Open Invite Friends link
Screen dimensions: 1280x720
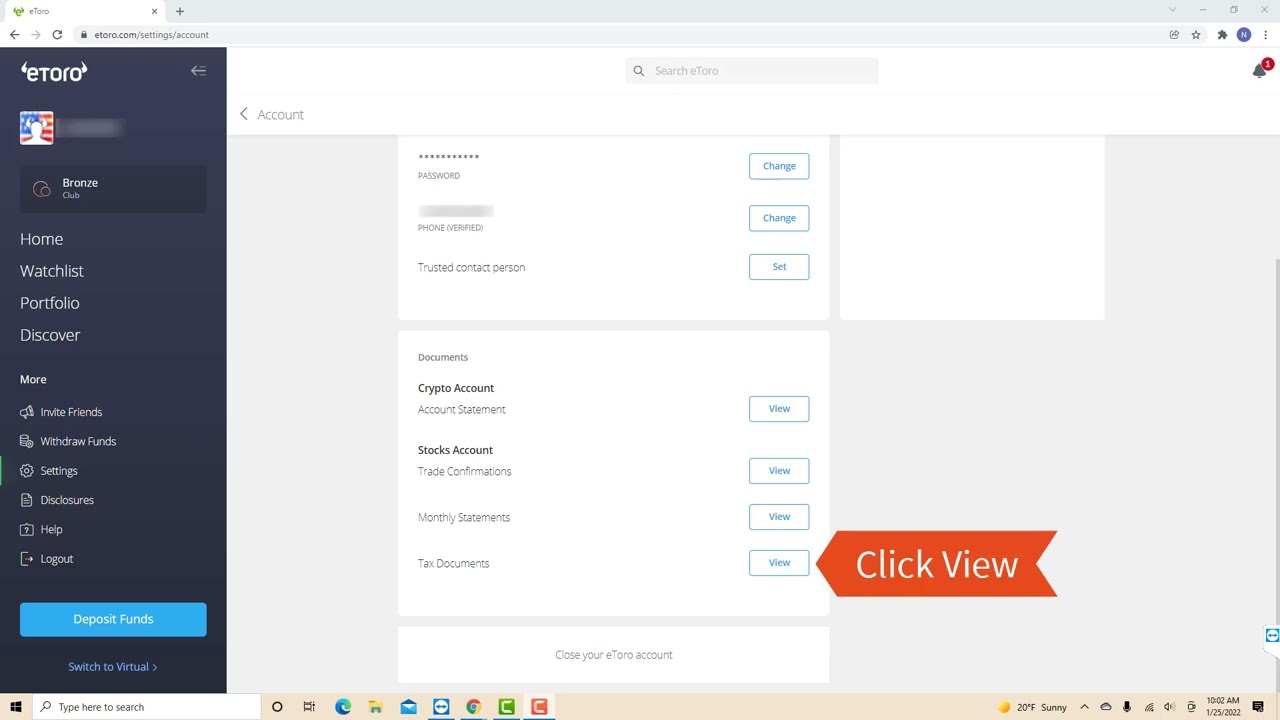pyautogui.click(x=71, y=412)
